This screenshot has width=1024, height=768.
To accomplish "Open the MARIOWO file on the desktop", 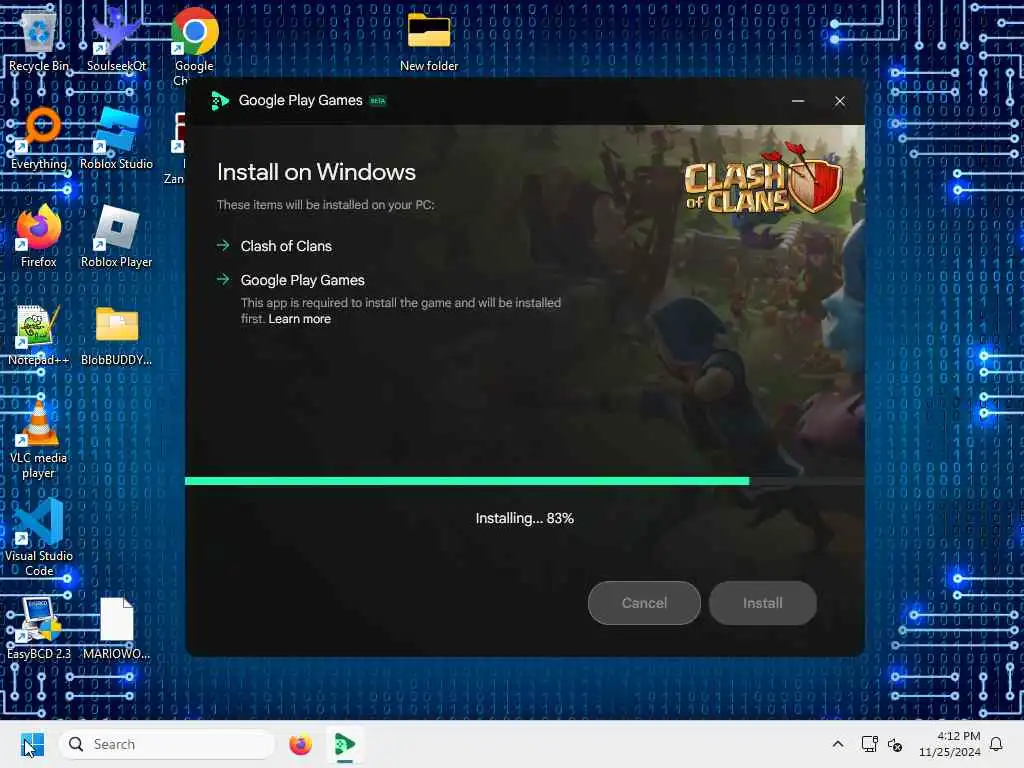I will coord(116,627).
